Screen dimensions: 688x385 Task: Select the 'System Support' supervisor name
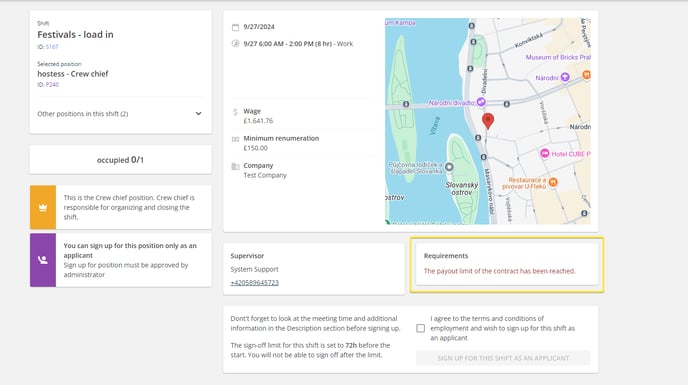(x=254, y=269)
